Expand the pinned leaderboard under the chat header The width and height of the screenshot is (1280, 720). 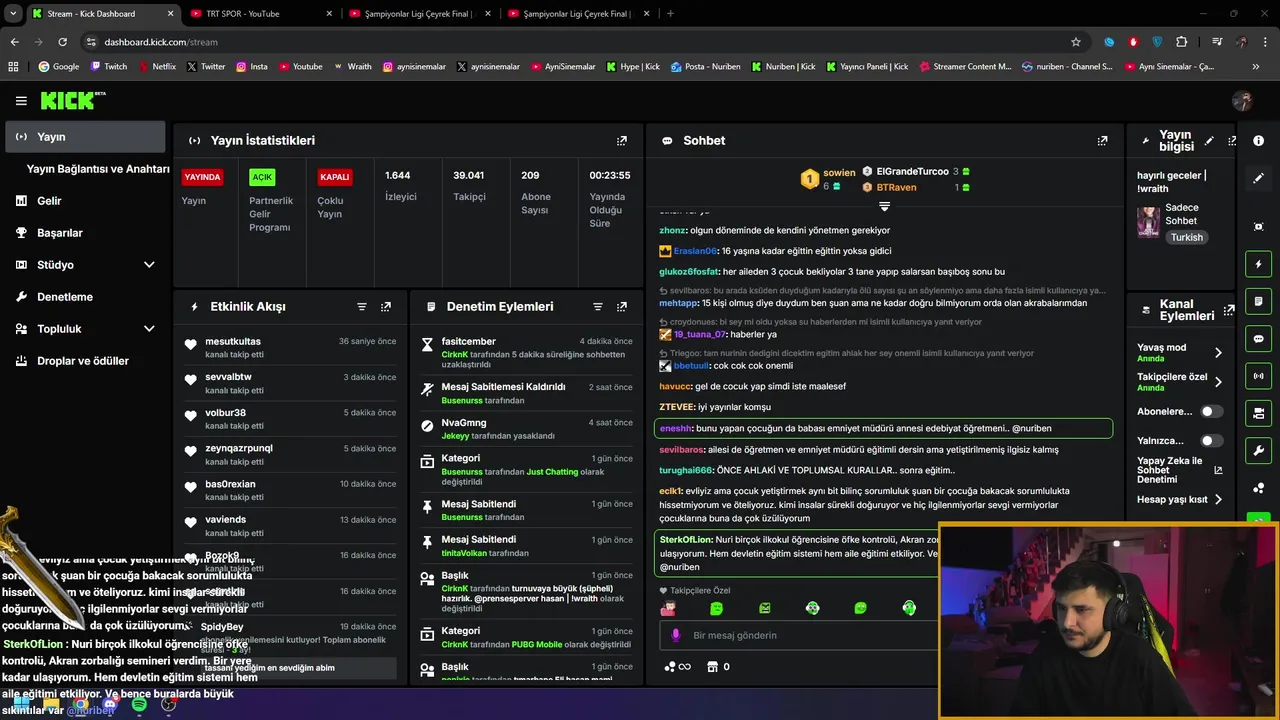884,206
